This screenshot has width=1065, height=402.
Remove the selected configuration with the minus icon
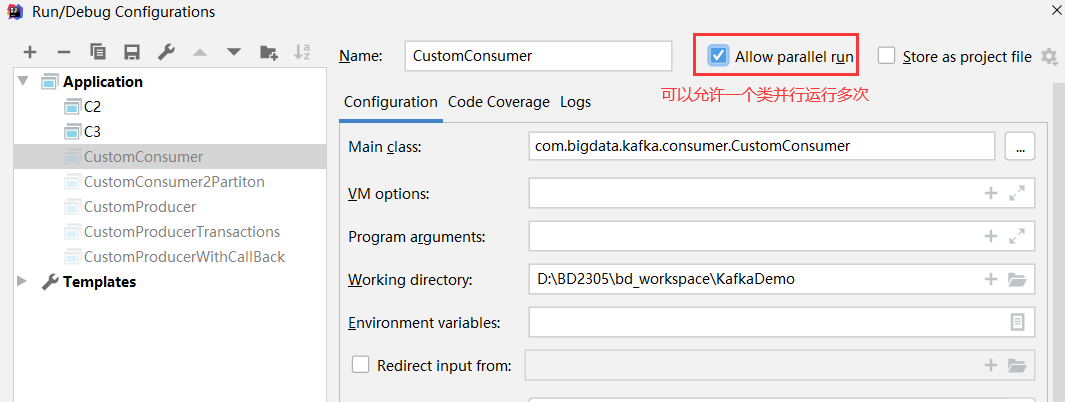63,52
